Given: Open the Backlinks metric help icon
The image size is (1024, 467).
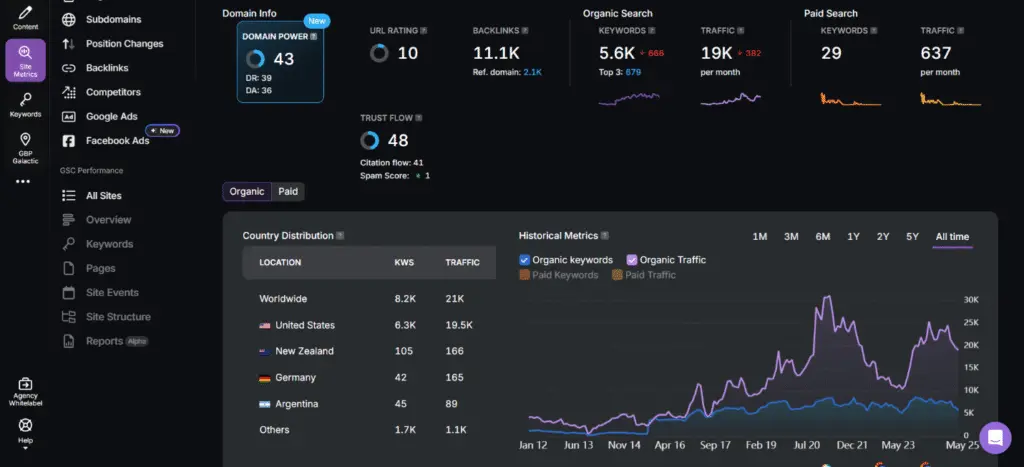Looking at the screenshot, I should [525, 31].
